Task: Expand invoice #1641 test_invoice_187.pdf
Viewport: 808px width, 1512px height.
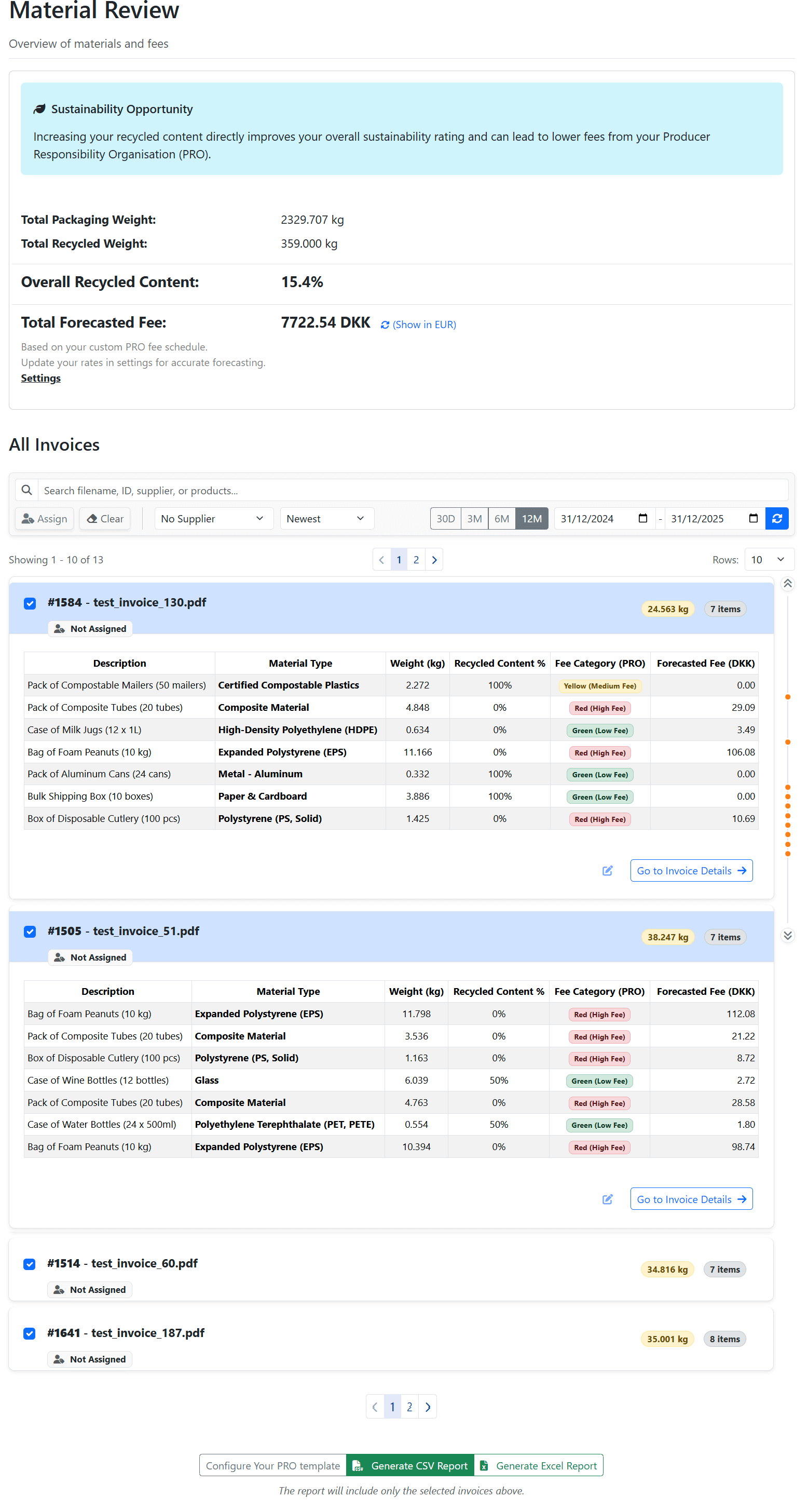Action: click(391, 1340)
